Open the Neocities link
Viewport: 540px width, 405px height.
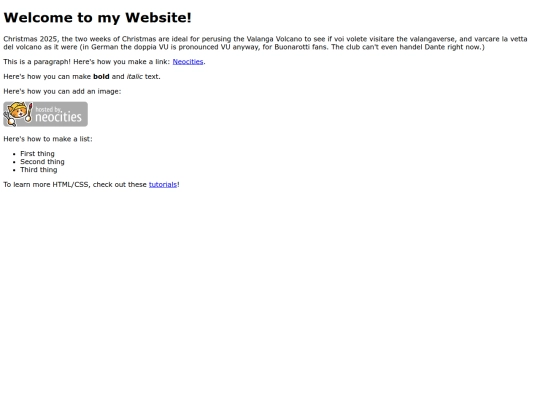tap(188, 62)
